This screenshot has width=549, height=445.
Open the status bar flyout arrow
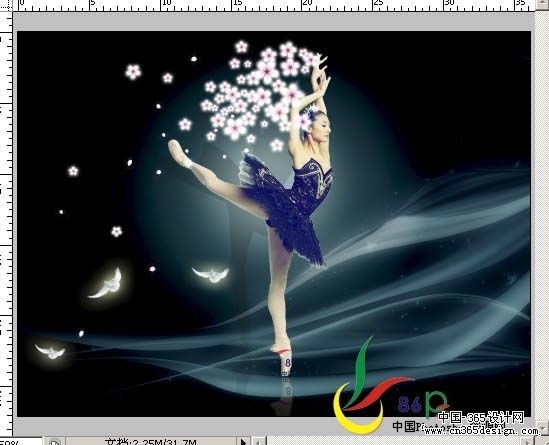[244, 441]
